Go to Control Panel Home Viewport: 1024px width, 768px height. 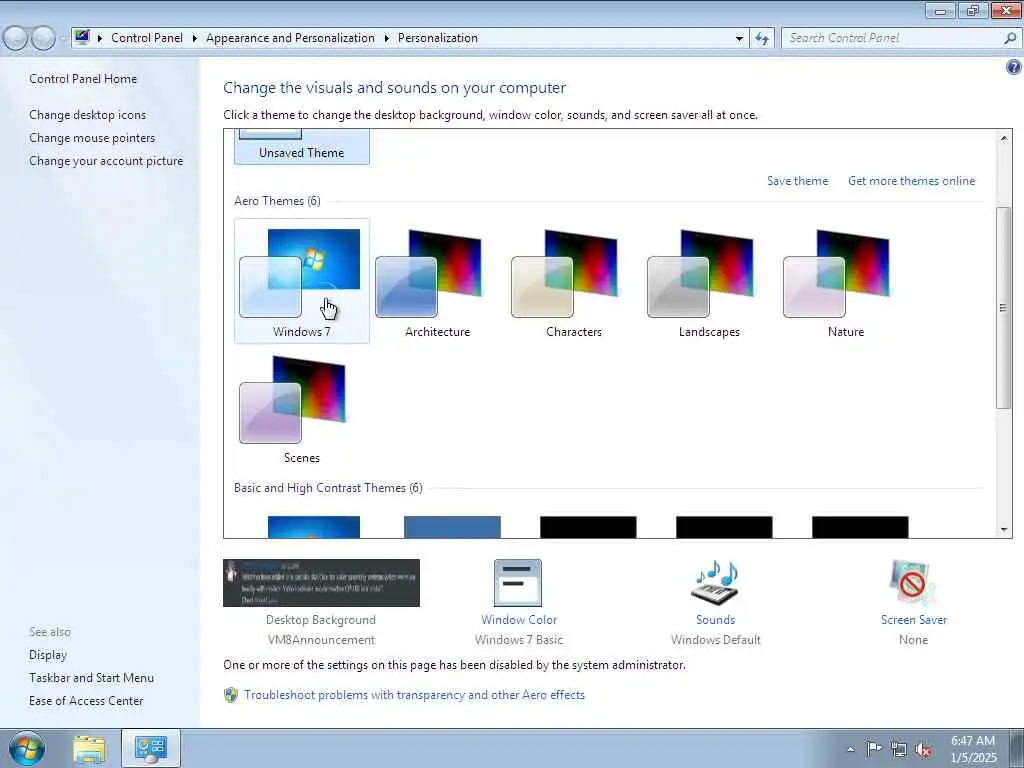click(83, 78)
